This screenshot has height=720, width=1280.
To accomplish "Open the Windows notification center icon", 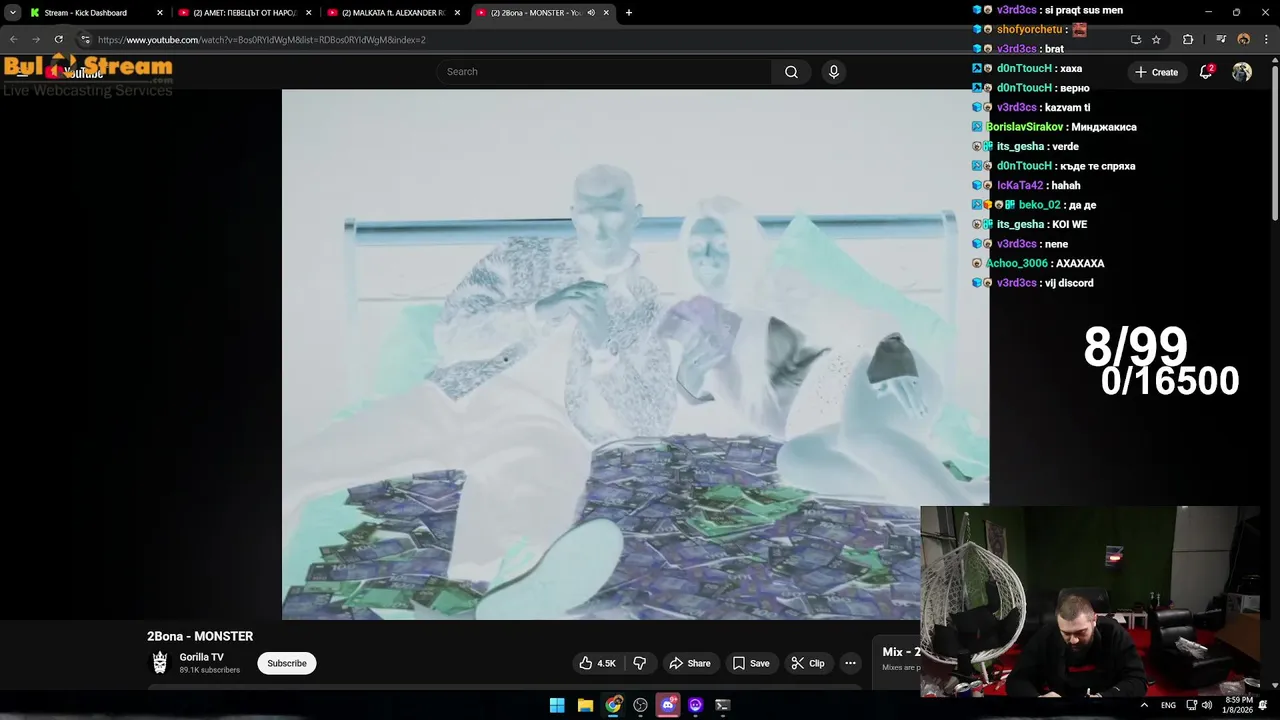I will pyautogui.click(x=1263, y=705).
